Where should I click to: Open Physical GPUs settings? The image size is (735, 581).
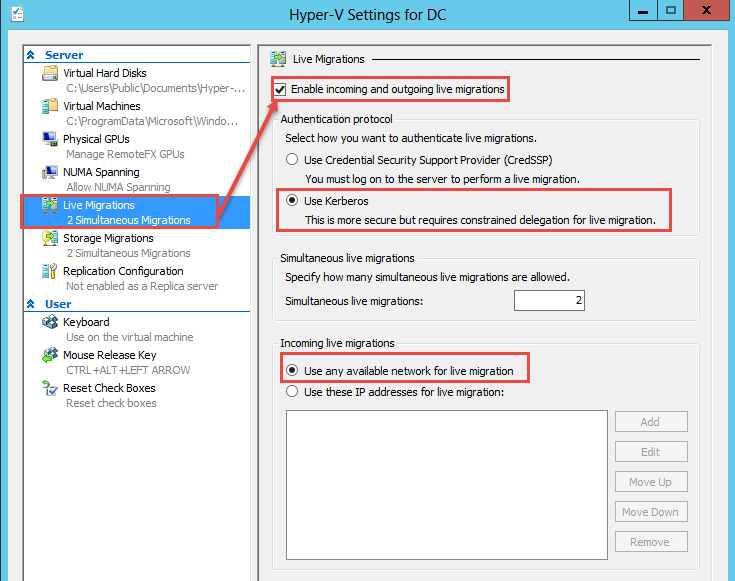click(x=96, y=139)
